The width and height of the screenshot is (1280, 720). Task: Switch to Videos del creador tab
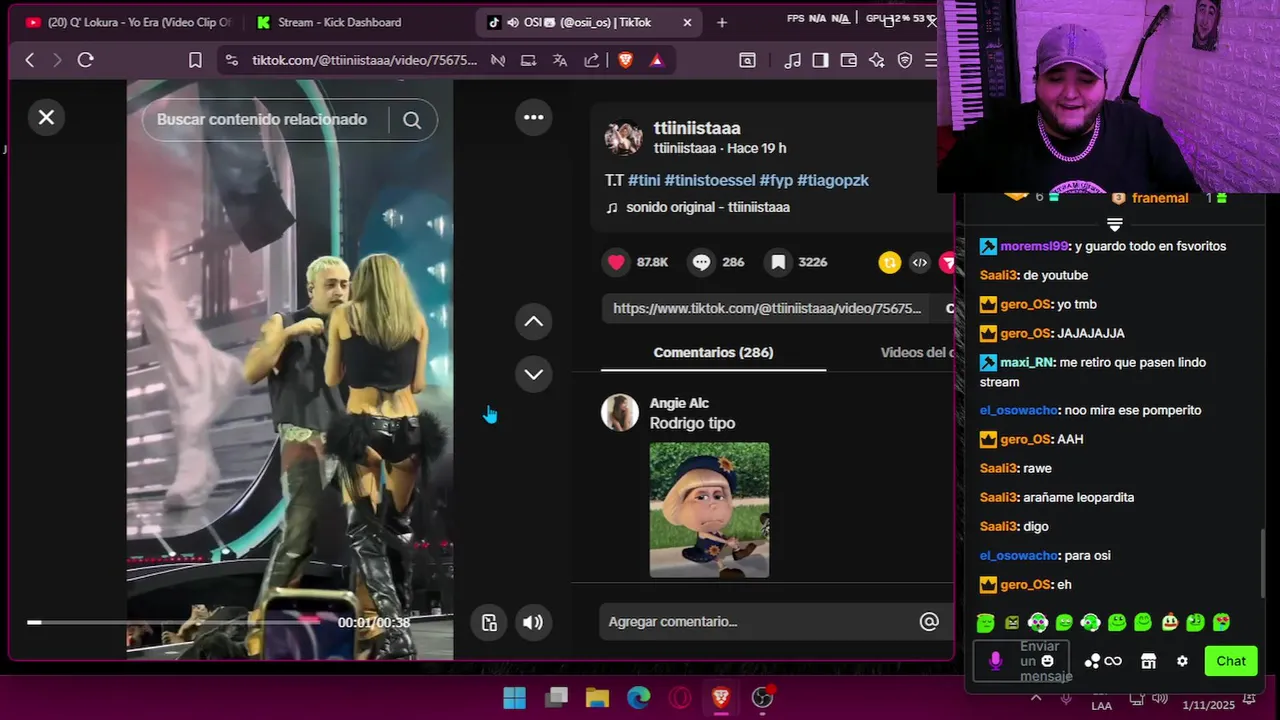916,352
